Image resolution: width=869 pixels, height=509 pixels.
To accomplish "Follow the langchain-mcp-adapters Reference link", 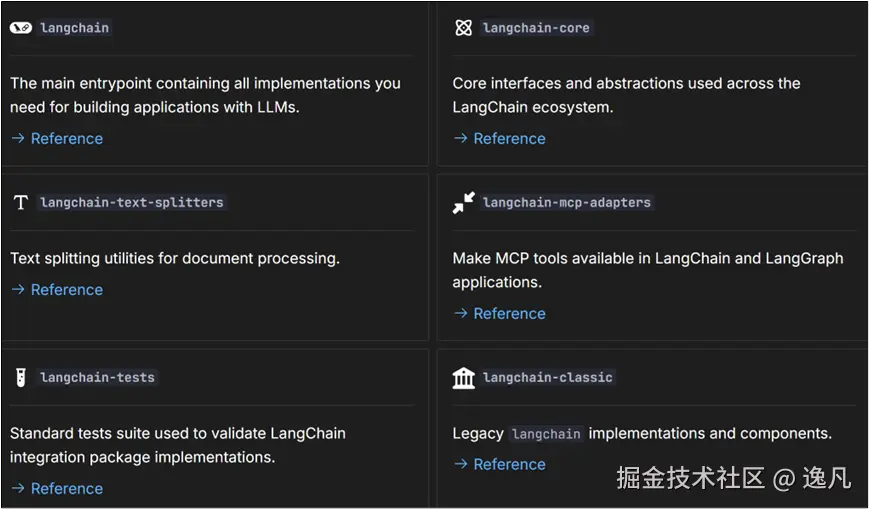I will coord(509,314).
